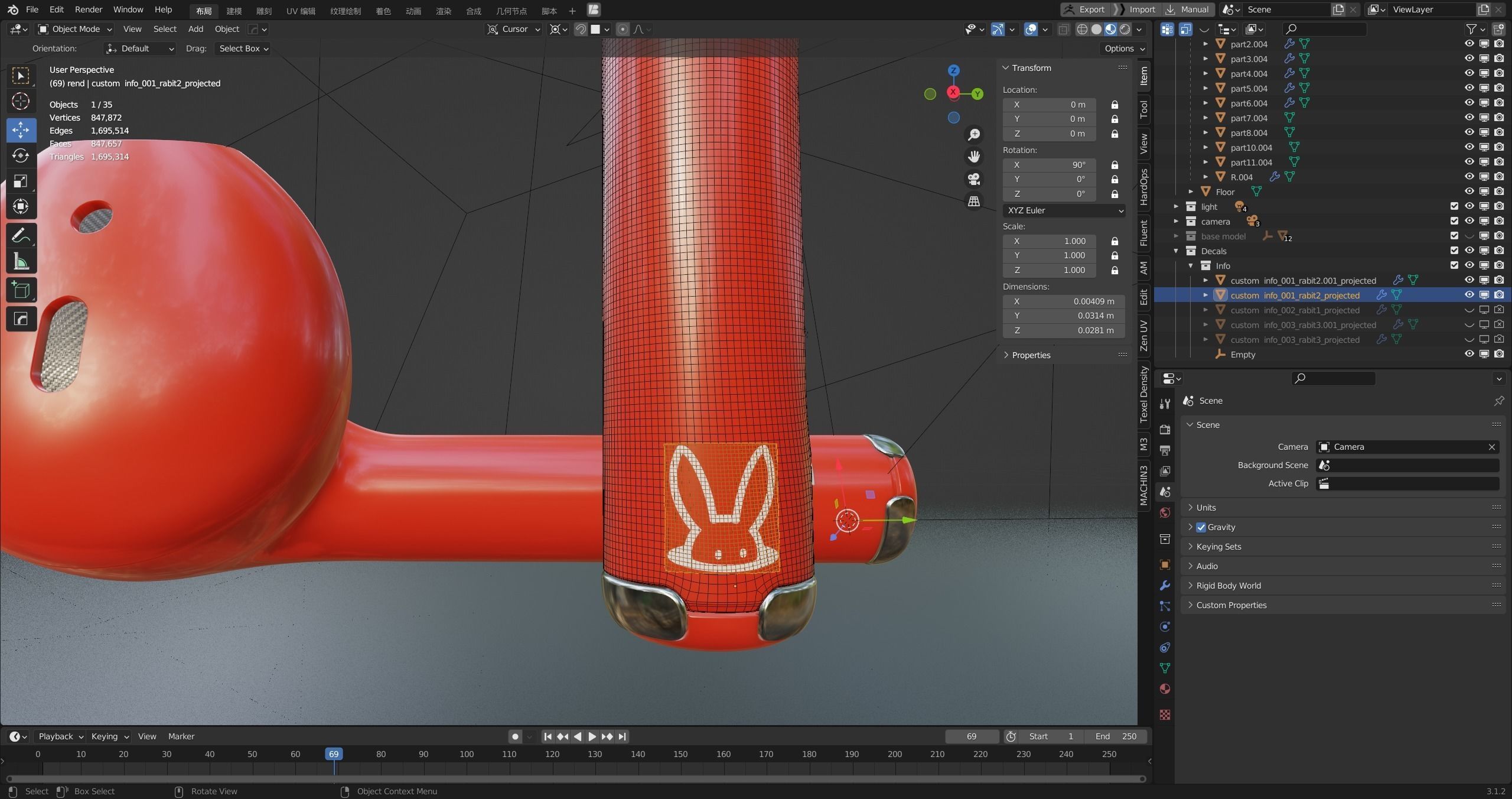Switch to rendered viewport shading

[x=1125, y=29]
